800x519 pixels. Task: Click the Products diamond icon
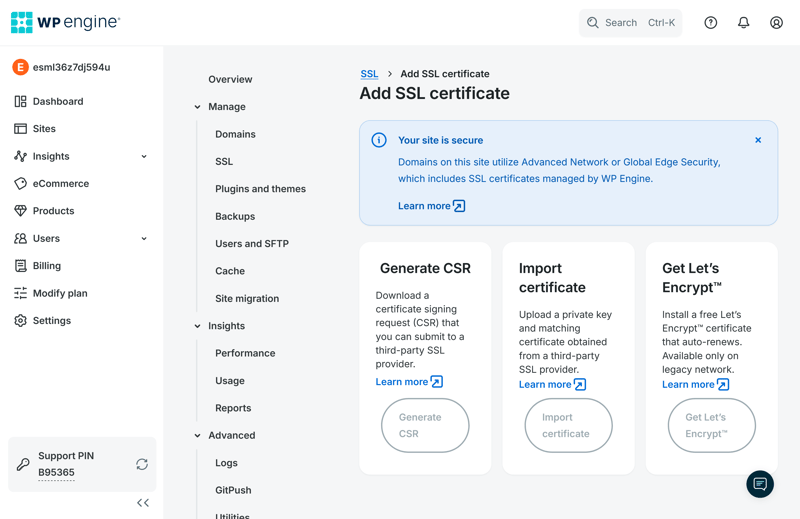(x=20, y=211)
